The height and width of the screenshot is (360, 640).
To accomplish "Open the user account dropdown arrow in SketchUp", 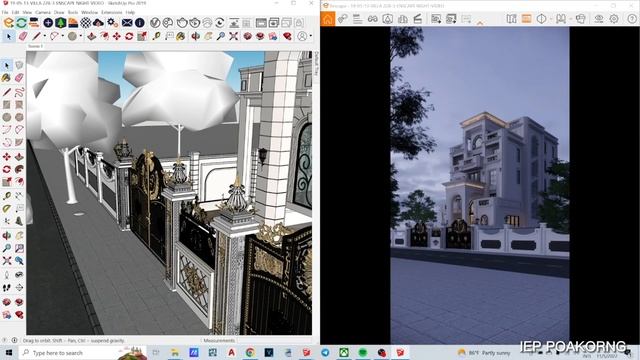I will [311, 36].
